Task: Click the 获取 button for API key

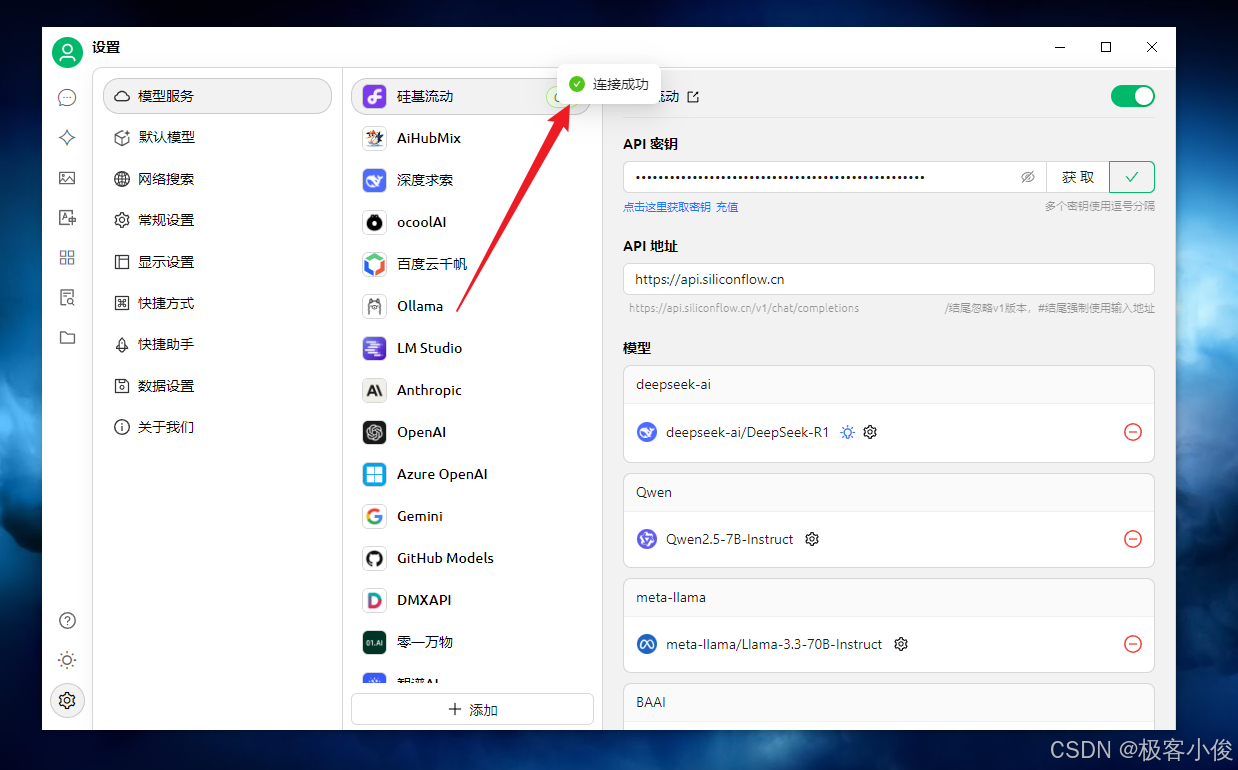Action: (x=1078, y=177)
